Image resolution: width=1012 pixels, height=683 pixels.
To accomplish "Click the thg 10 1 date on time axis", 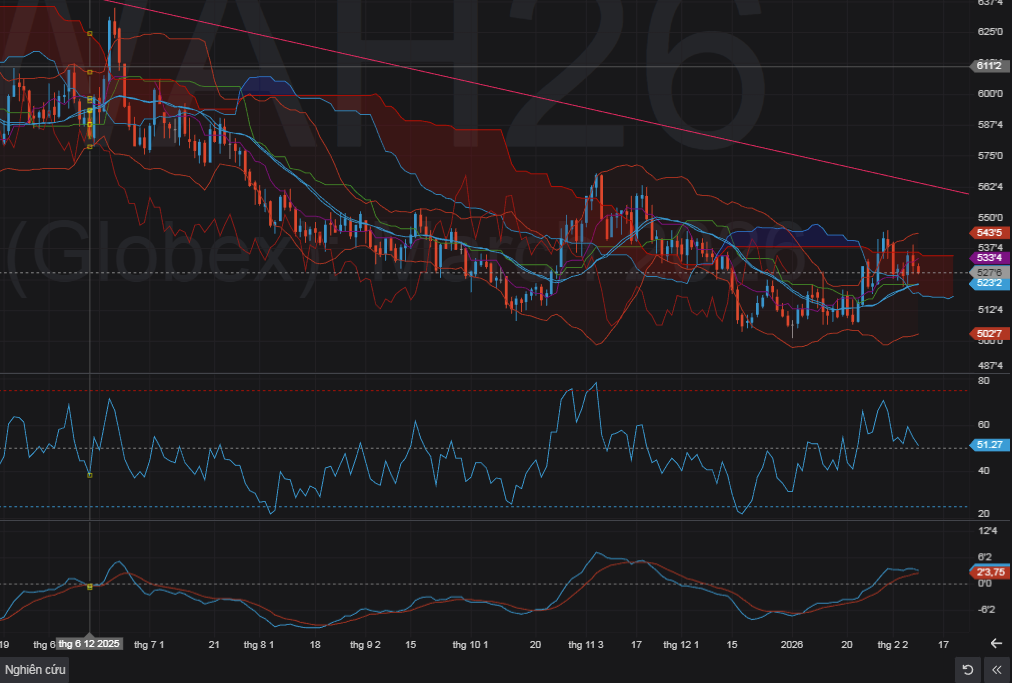I will pyautogui.click(x=470, y=645).
